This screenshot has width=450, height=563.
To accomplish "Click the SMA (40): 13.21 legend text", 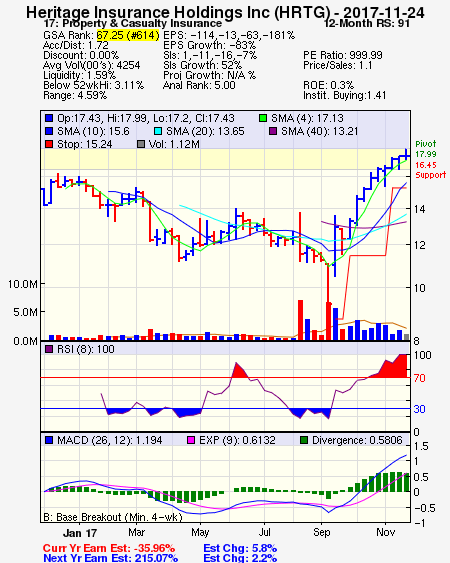I will 320,131.
